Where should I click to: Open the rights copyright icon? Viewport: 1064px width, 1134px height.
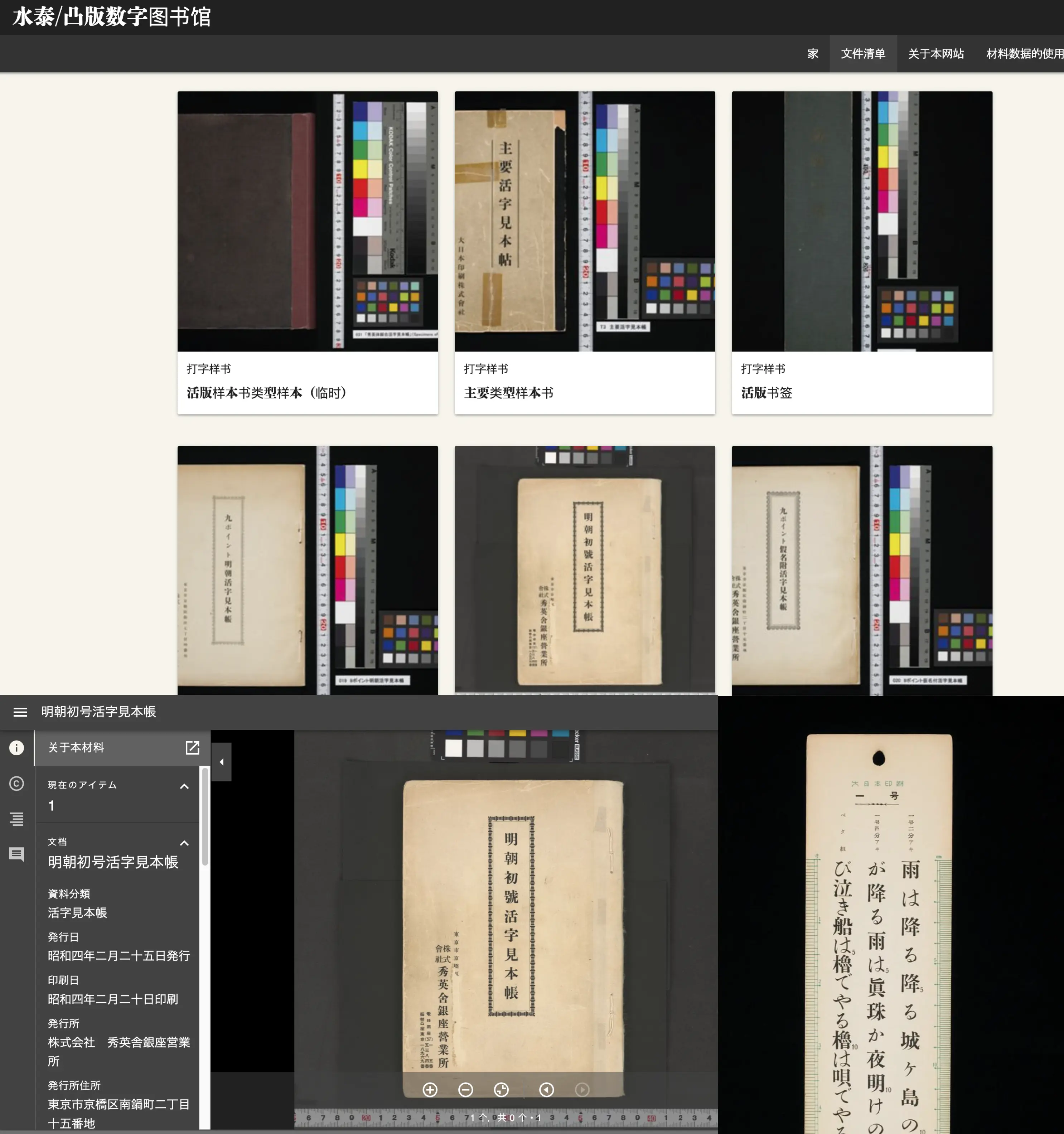point(16,783)
